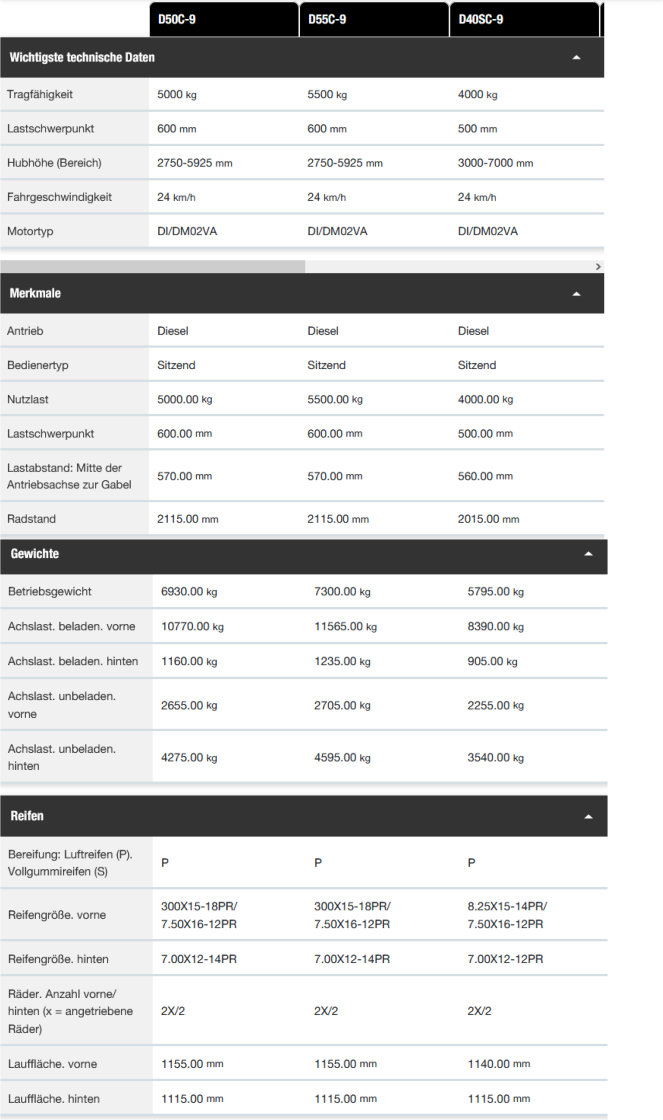
Task: Click the Gewichte section header
Action: [304, 554]
